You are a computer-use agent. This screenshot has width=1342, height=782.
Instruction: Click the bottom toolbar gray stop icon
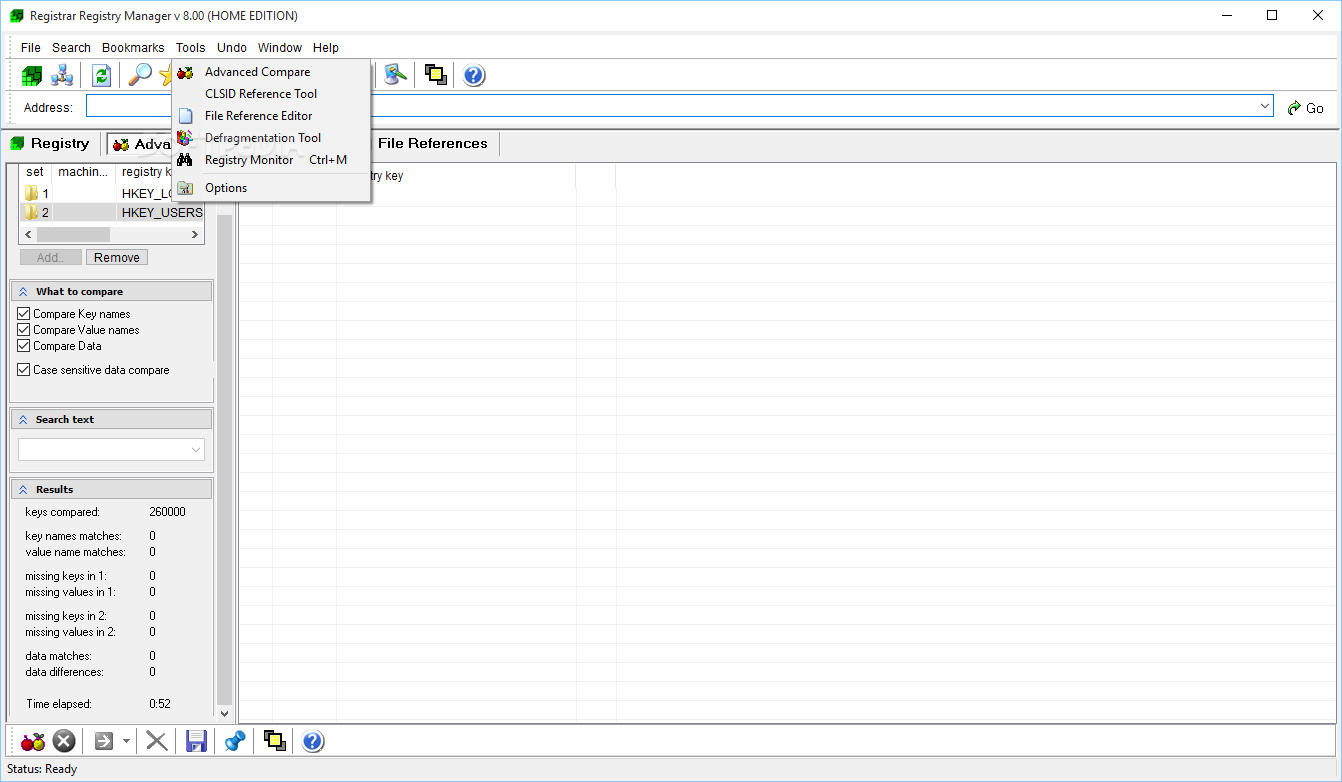point(64,741)
